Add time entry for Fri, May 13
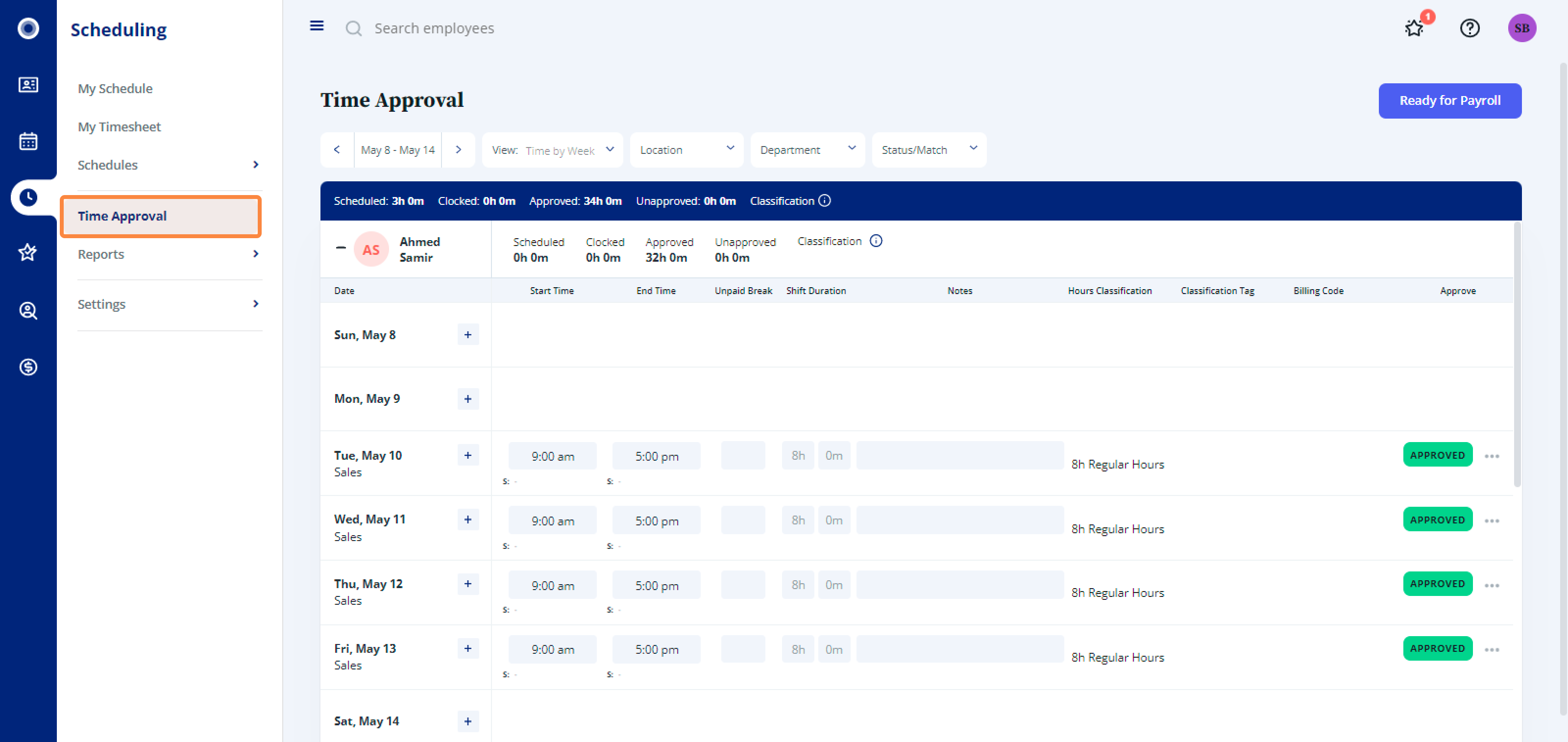The width and height of the screenshot is (1568, 742). click(468, 648)
